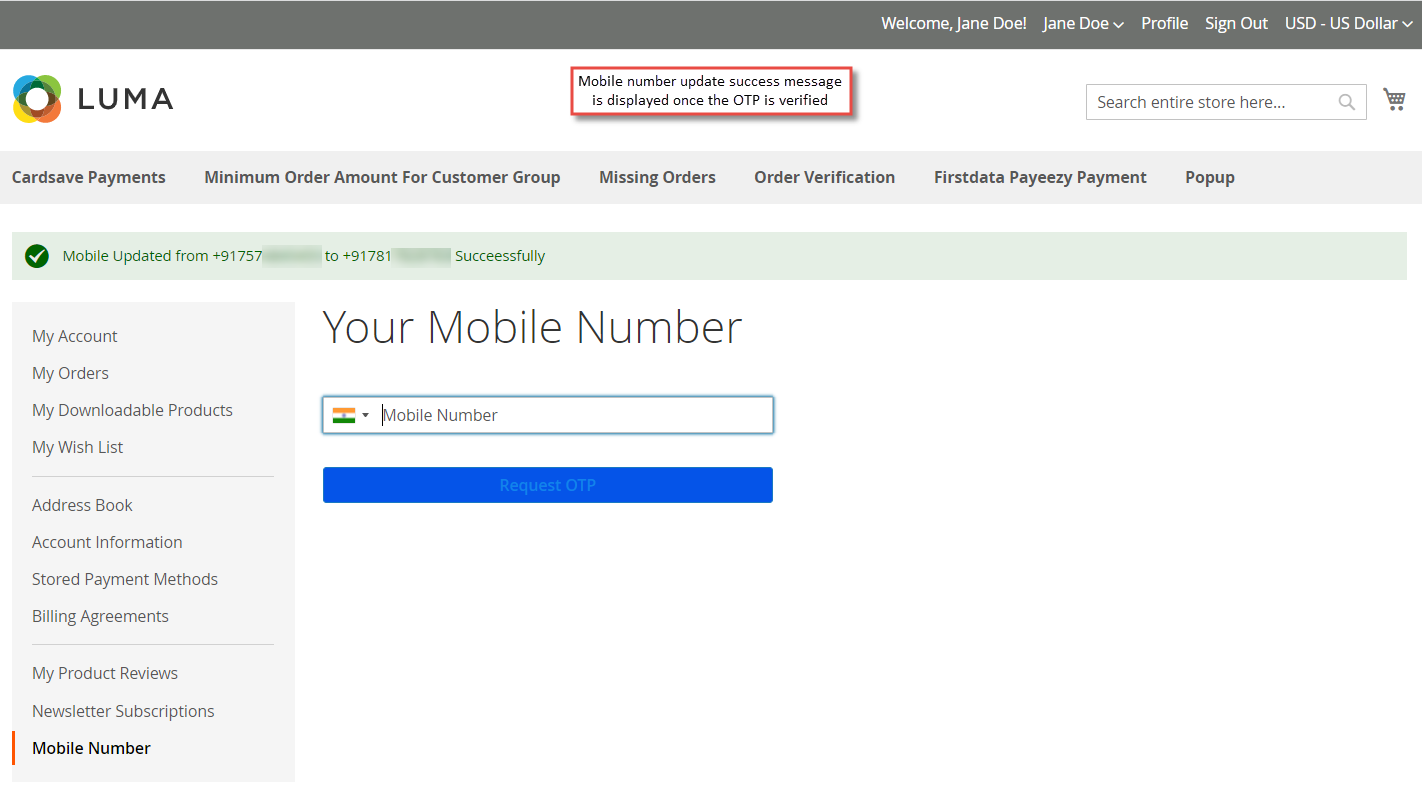Viewport: 1422px width, 787px height.
Task: Click the search magnifier icon
Action: 1346,101
